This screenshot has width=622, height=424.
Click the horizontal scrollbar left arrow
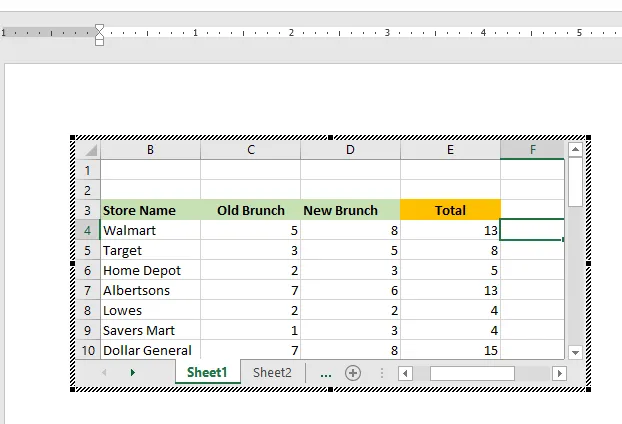click(x=405, y=374)
